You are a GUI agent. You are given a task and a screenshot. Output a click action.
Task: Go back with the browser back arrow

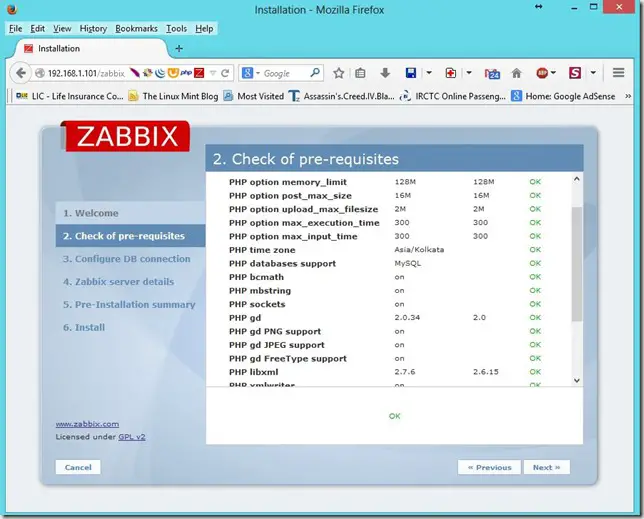[x=20, y=73]
